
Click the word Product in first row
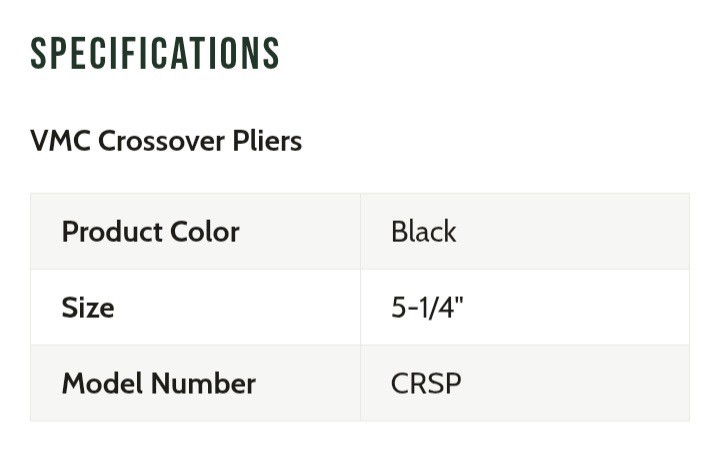click(112, 231)
